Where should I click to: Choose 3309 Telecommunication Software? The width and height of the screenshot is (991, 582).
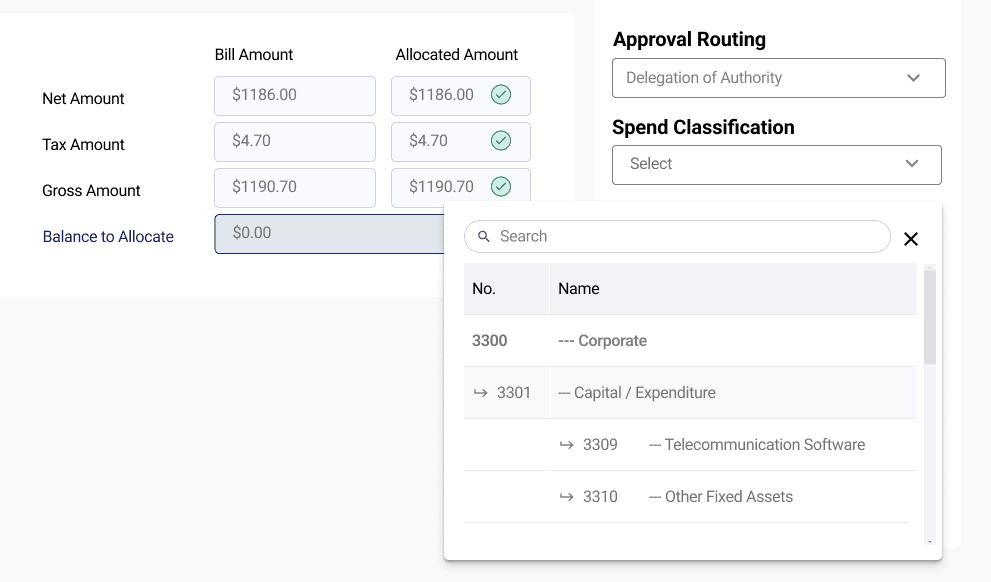(x=757, y=444)
